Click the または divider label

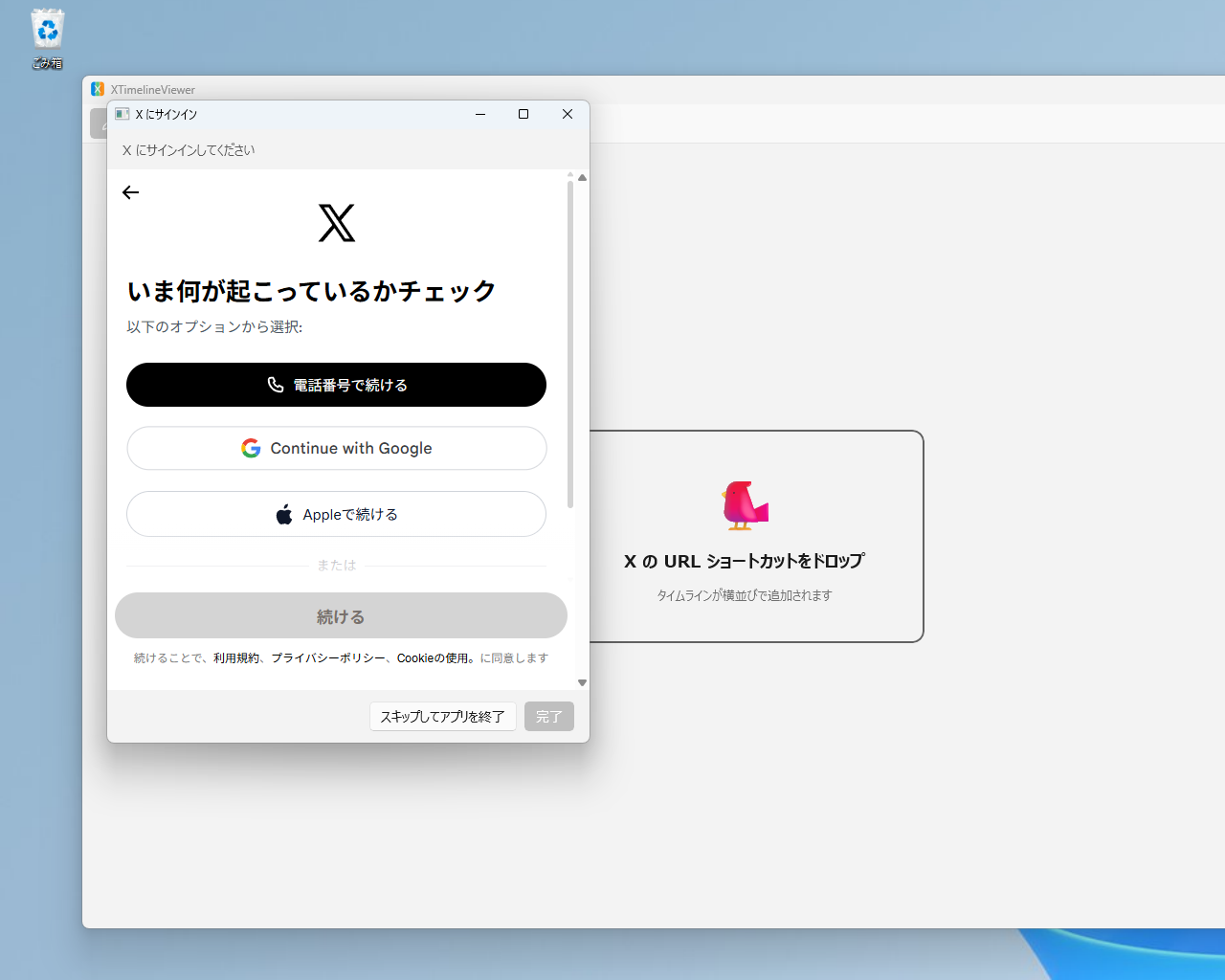(336, 566)
